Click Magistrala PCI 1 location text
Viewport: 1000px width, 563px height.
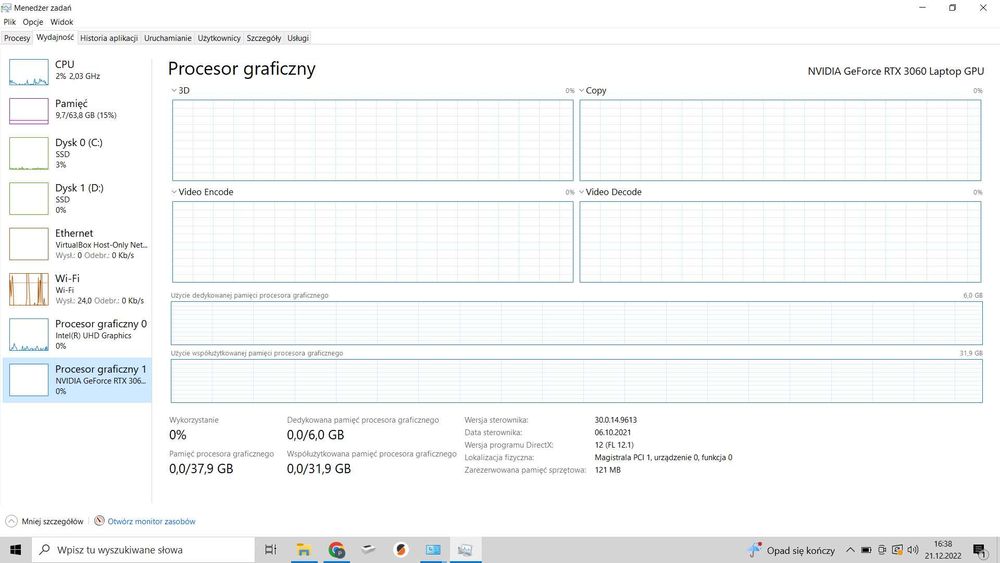[663, 457]
